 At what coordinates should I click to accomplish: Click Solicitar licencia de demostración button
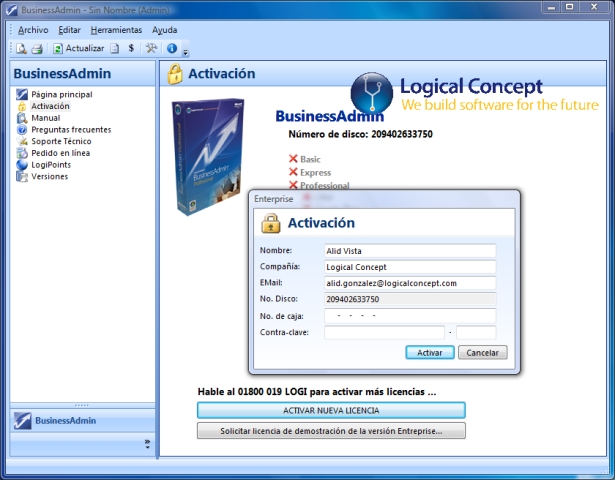[331, 431]
